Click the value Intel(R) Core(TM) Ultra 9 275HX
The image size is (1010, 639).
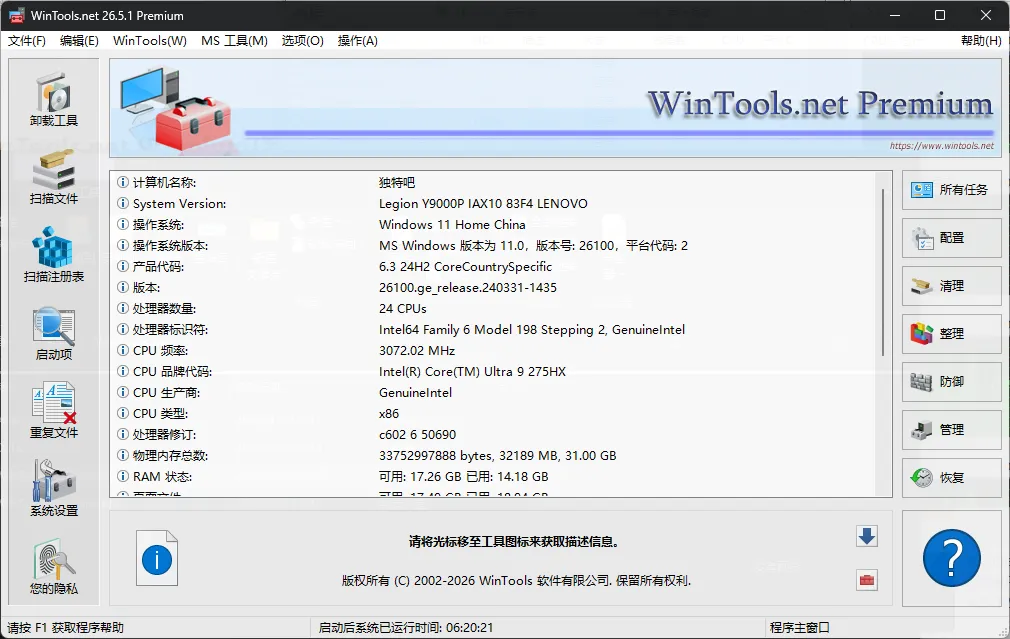(472, 372)
